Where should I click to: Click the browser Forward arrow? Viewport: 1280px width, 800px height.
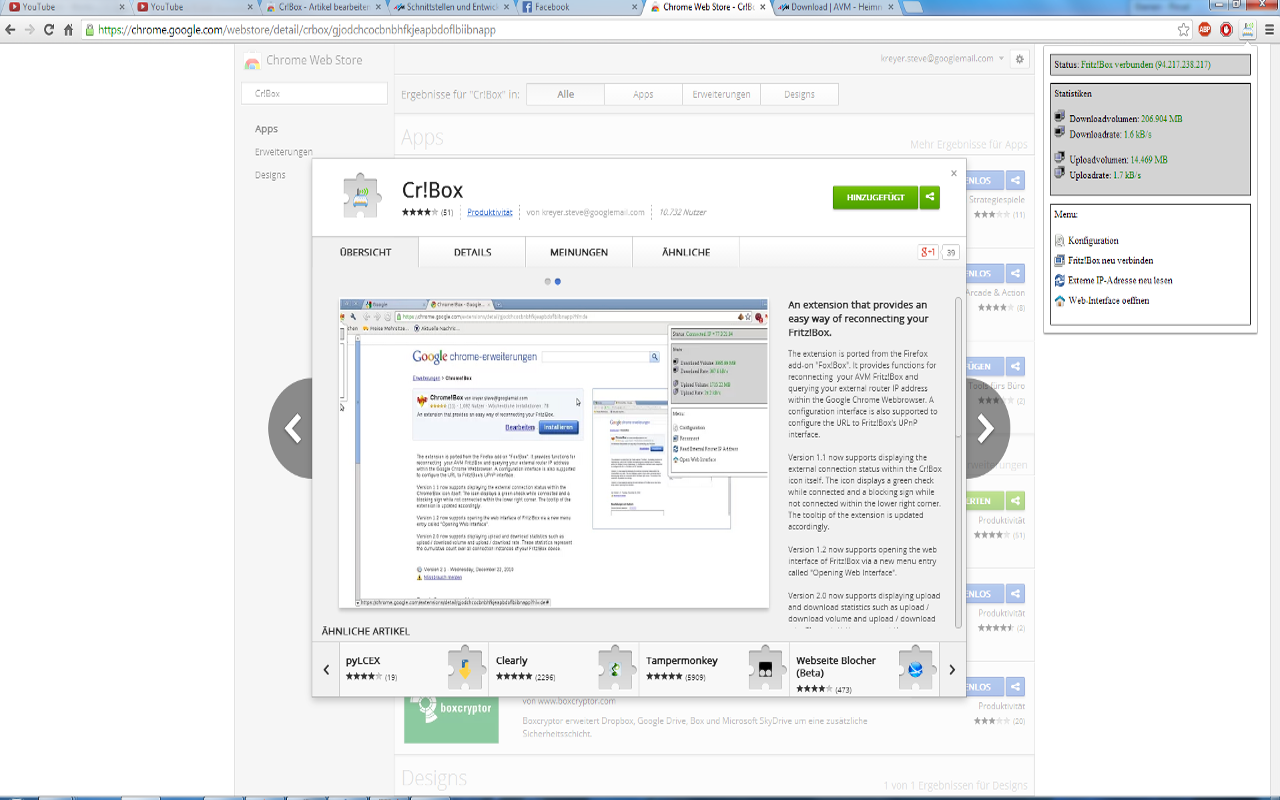[29, 30]
